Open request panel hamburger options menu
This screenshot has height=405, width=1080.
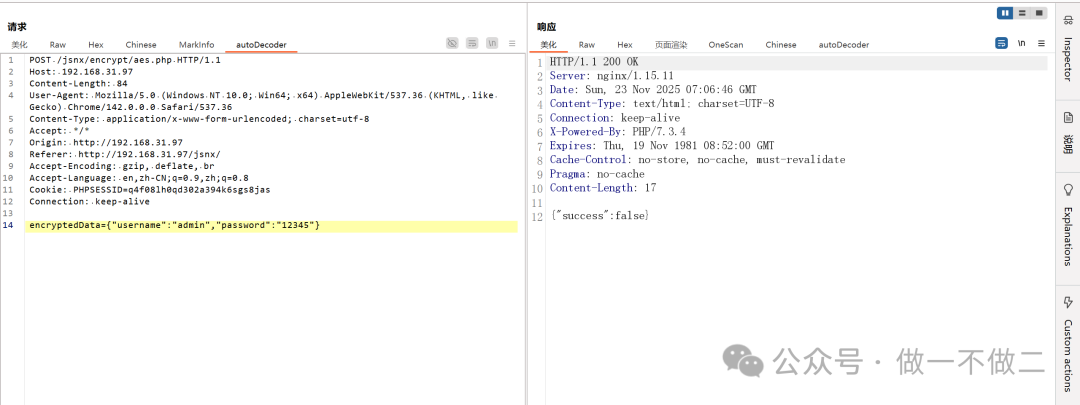[512, 43]
